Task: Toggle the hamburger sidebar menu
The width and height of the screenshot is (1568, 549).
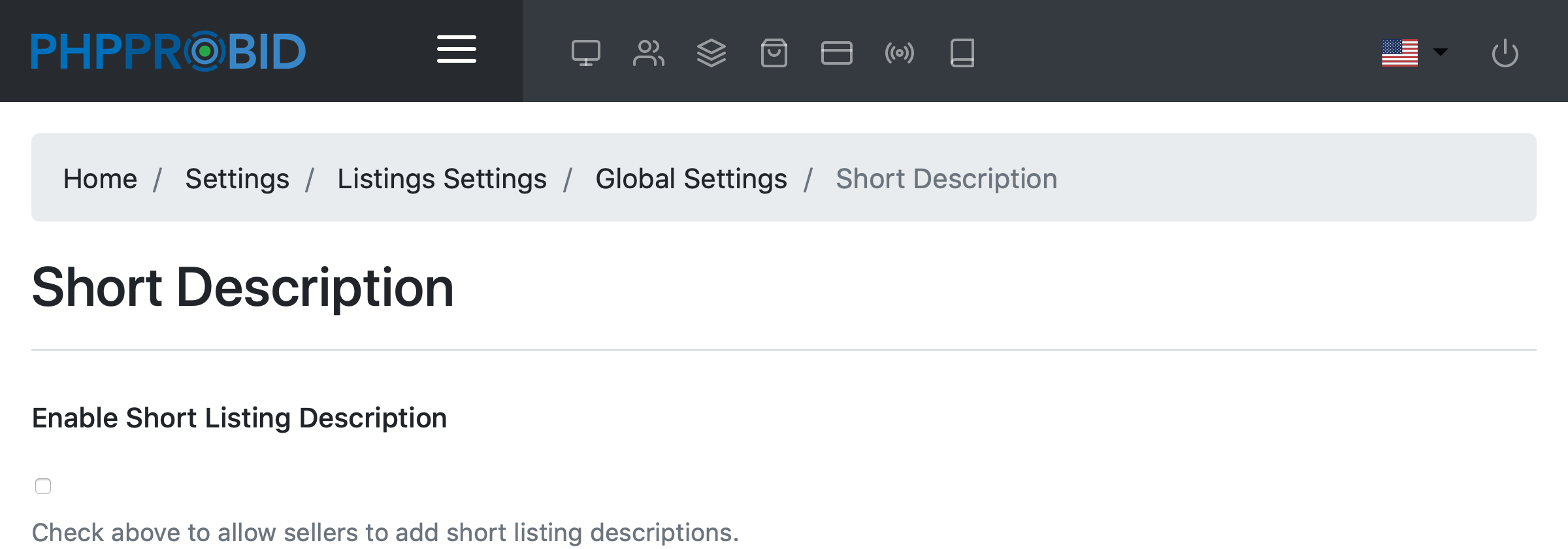Action: coord(456,50)
